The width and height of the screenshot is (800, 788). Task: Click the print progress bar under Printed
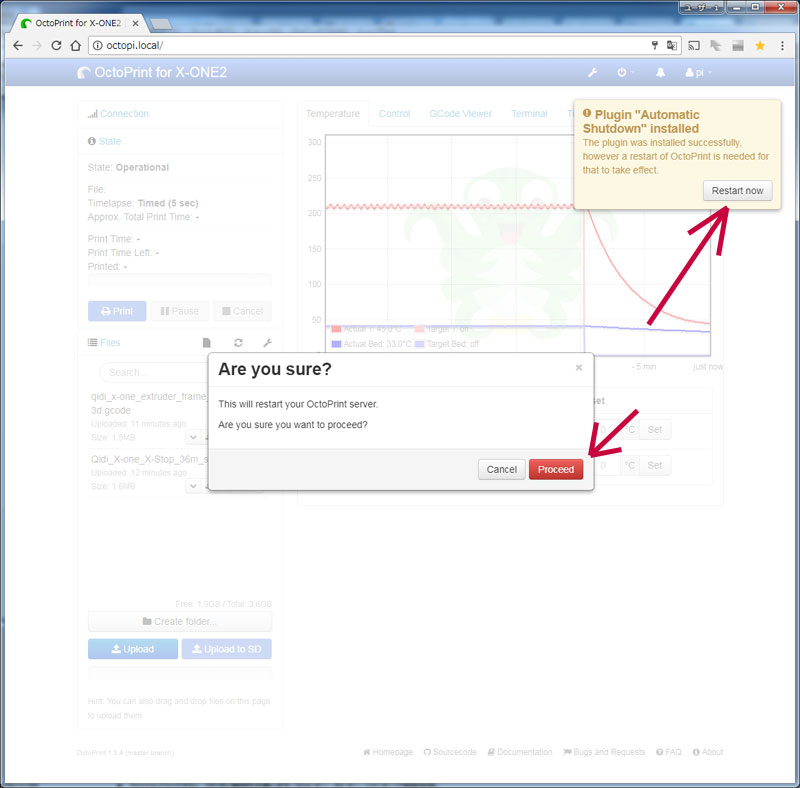point(180,281)
